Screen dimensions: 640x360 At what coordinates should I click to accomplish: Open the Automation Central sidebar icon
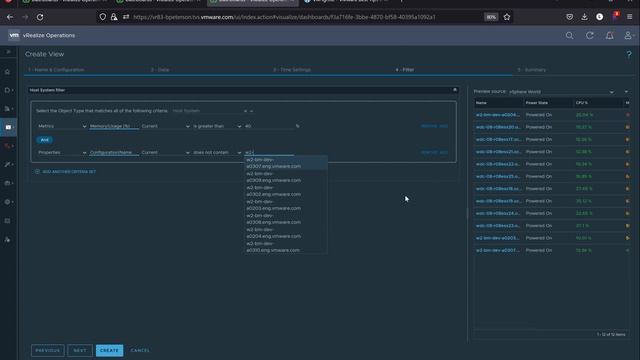pyautogui.click(x=7, y=221)
